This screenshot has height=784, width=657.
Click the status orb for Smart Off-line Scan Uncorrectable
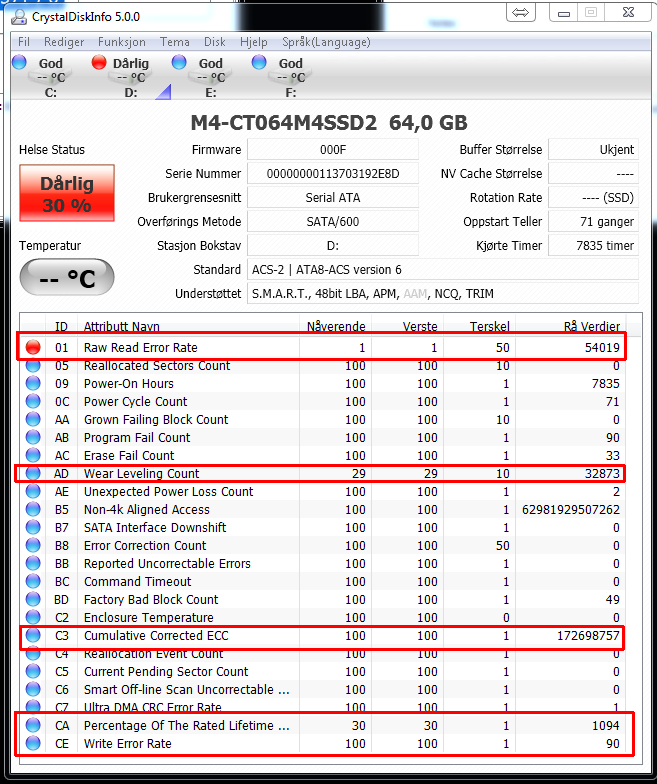coord(33,689)
